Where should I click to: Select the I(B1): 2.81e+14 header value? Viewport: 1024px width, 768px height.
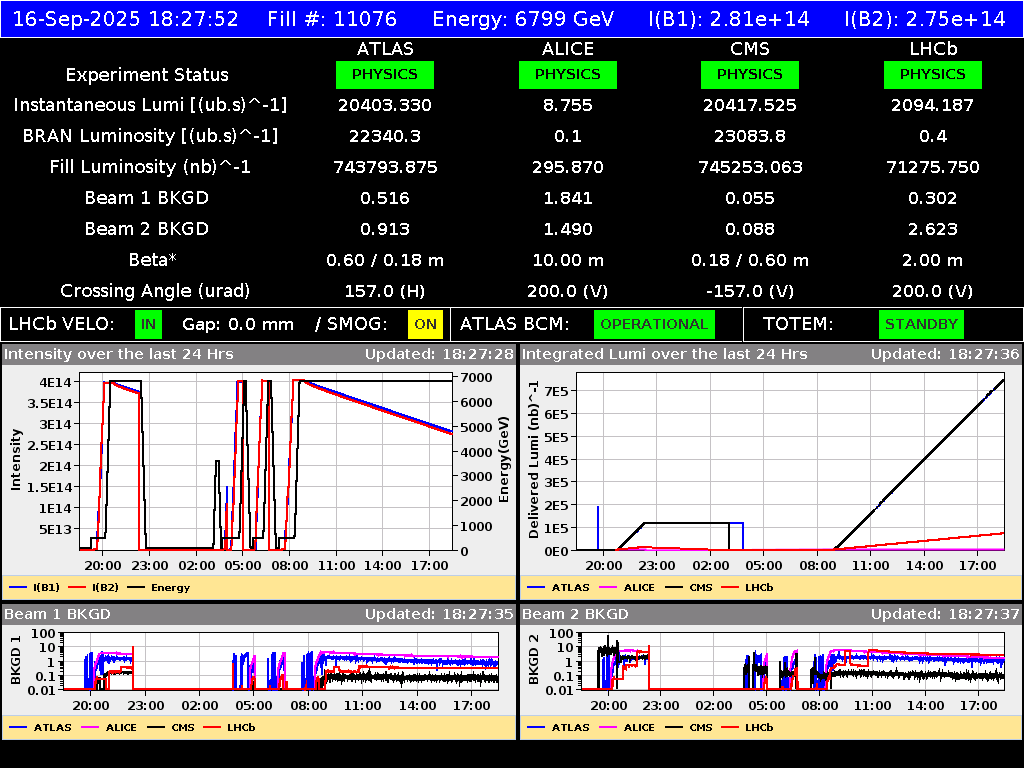pyautogui.click(x=729, y=19)
